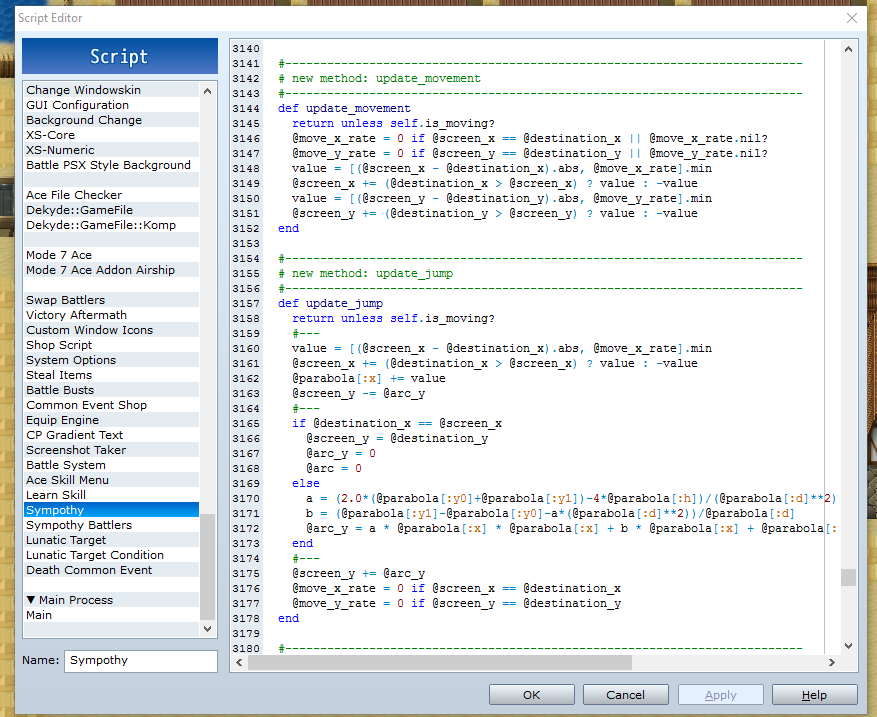Open Help for the script editor
The image size is (877, 717).
pyautogui.click(x=814, y=695)
